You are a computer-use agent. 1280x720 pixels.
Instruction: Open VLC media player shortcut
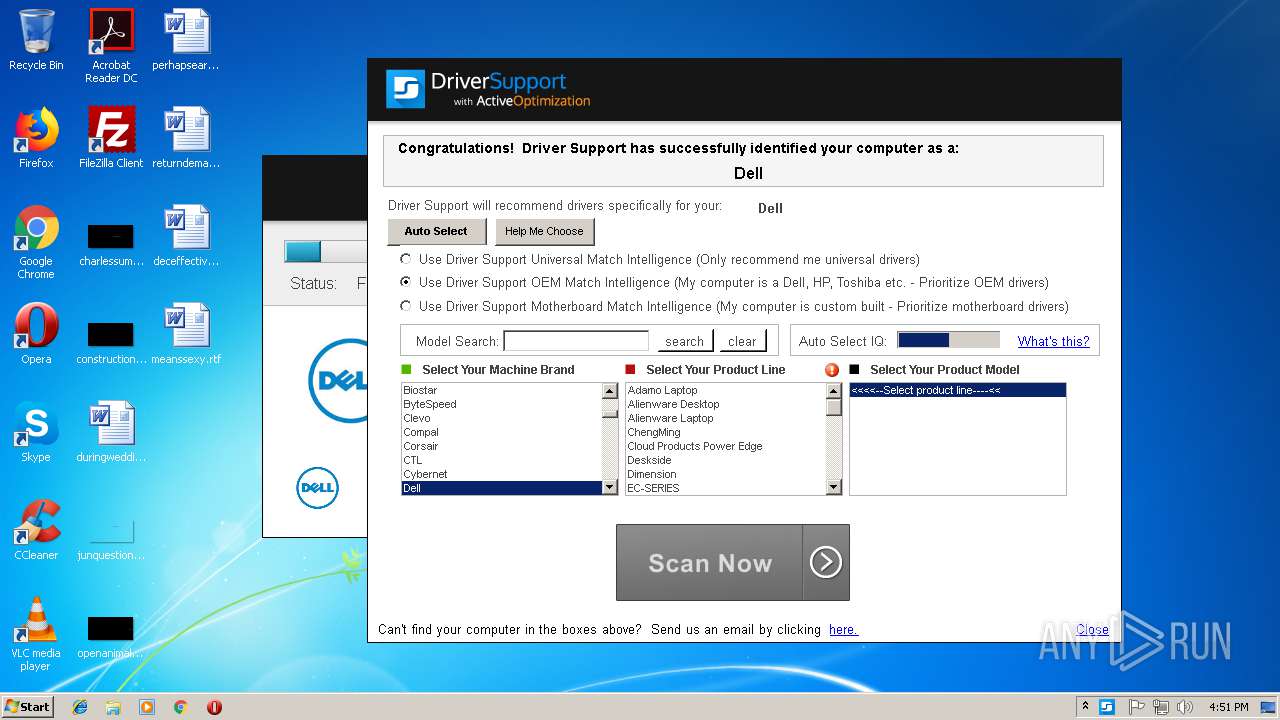point(36,634)
